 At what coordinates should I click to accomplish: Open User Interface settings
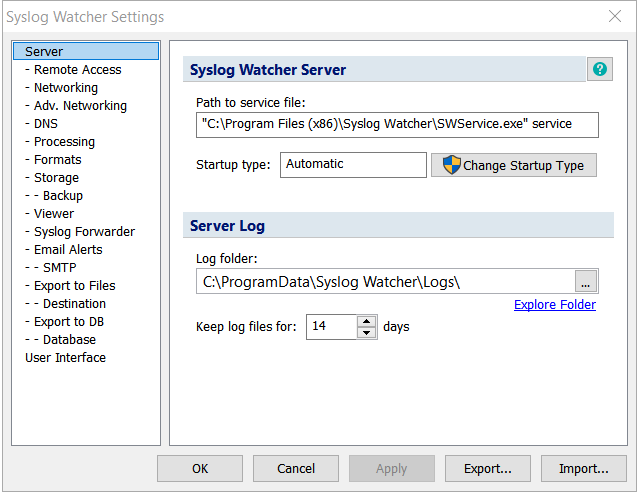(65, 357)
